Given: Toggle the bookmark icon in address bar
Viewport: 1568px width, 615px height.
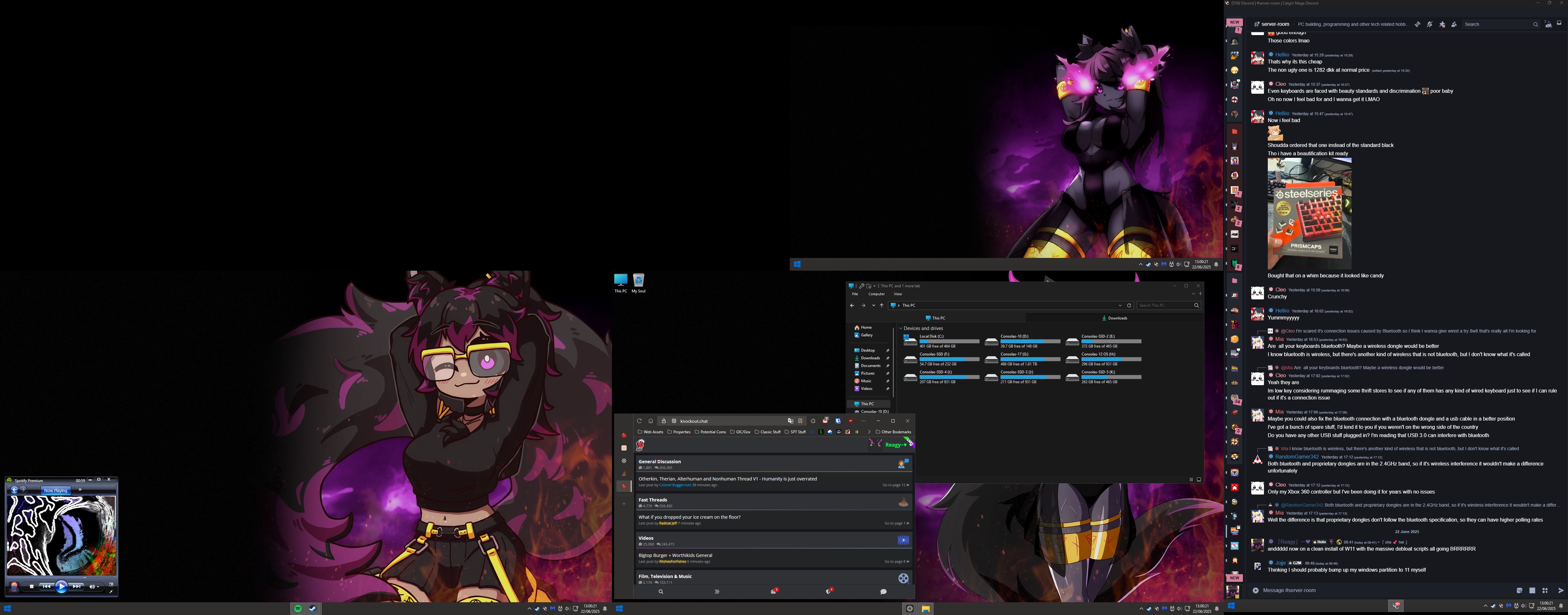Looking at the screenshot, I should pyautogui.click(x=801, y=421).
